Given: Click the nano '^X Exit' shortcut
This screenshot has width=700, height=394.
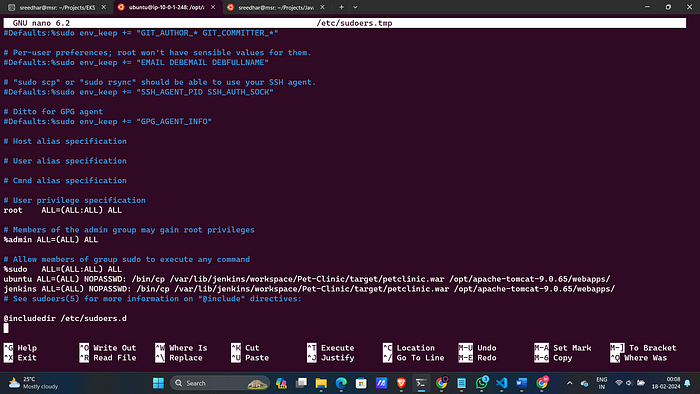Looking at the screenshot, I should pos(21,357).
